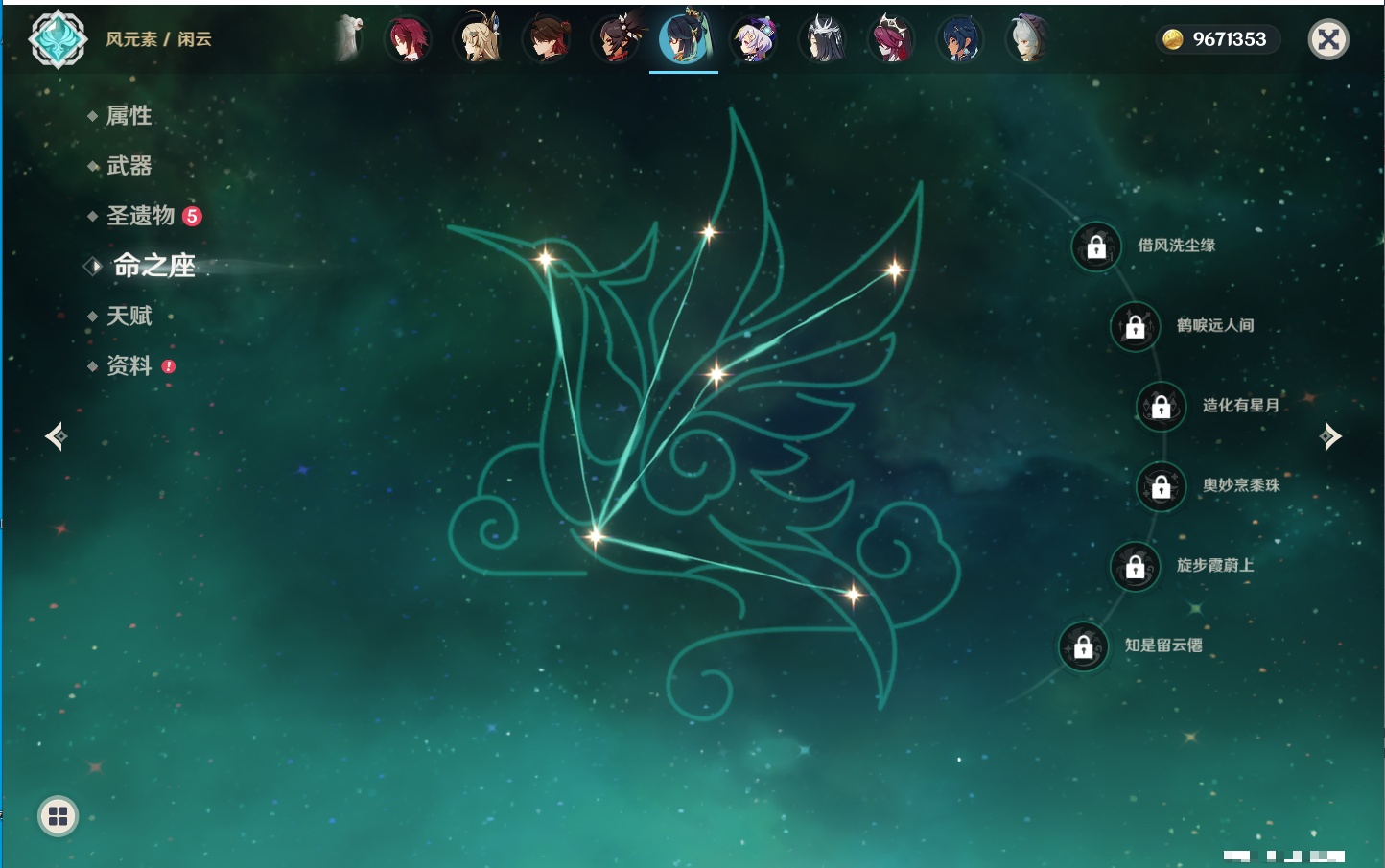Click the star on the crane's head
The width and height of the screenshot is (1385, 868).
click(545, 259)
